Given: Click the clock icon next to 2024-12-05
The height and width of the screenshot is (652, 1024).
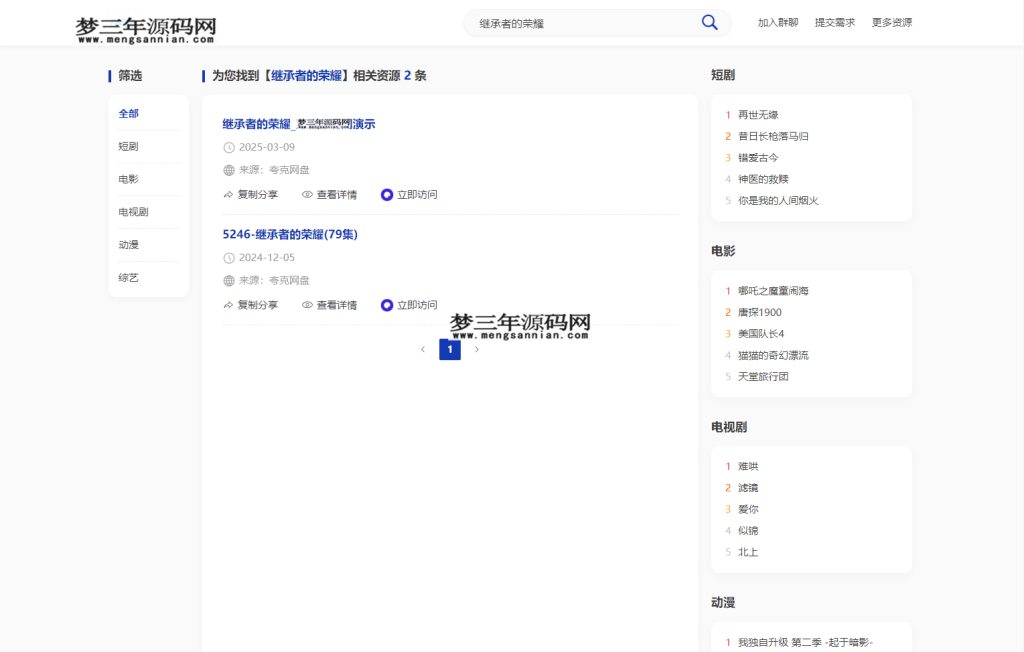Looking at the screenshot, I should (x=227, y=257).
